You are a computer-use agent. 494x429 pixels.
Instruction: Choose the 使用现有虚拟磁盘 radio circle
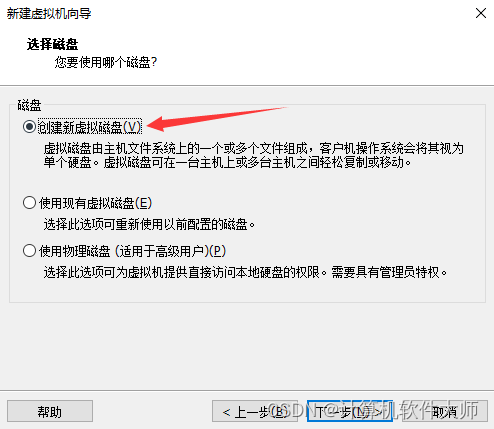pyautogui.click(x=29, y=203)
